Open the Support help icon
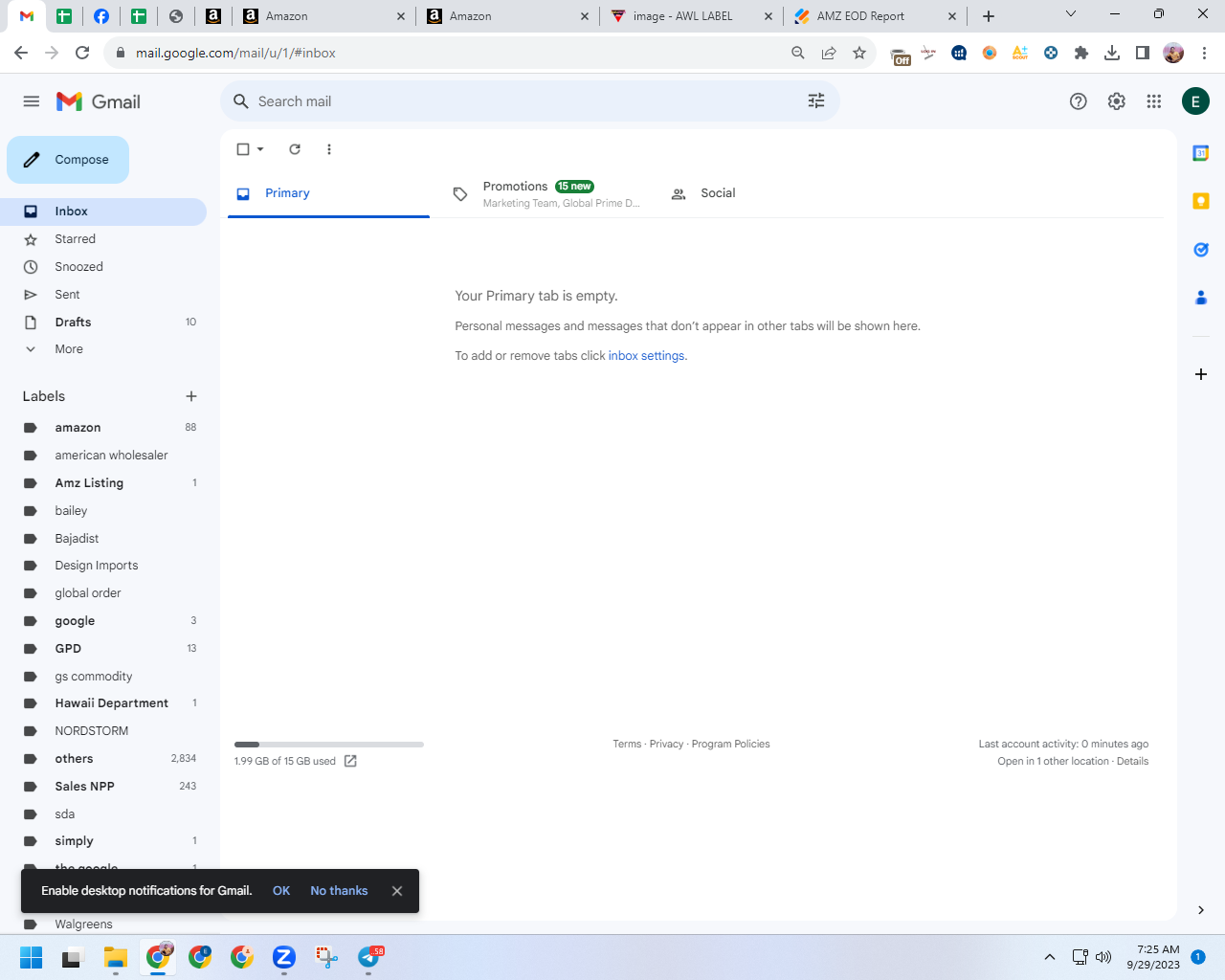1225x980 pixels. point(1079,101)
